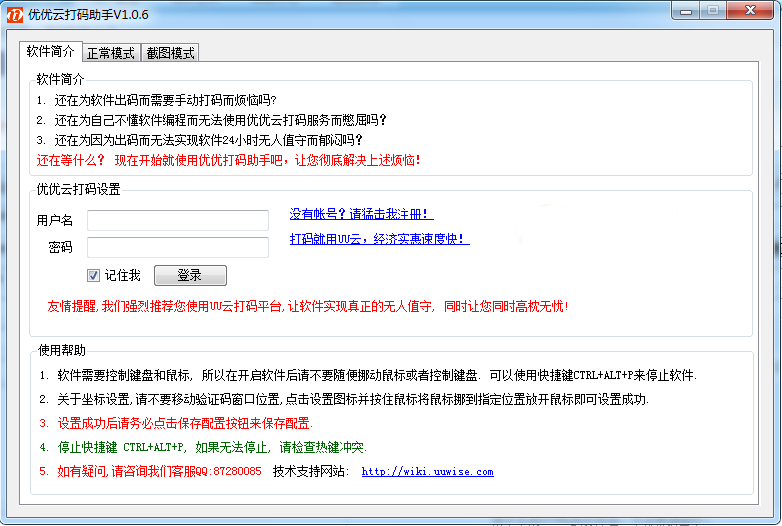Click help item 1 about 控制键盘和鼠标

[x=368, y=375]
